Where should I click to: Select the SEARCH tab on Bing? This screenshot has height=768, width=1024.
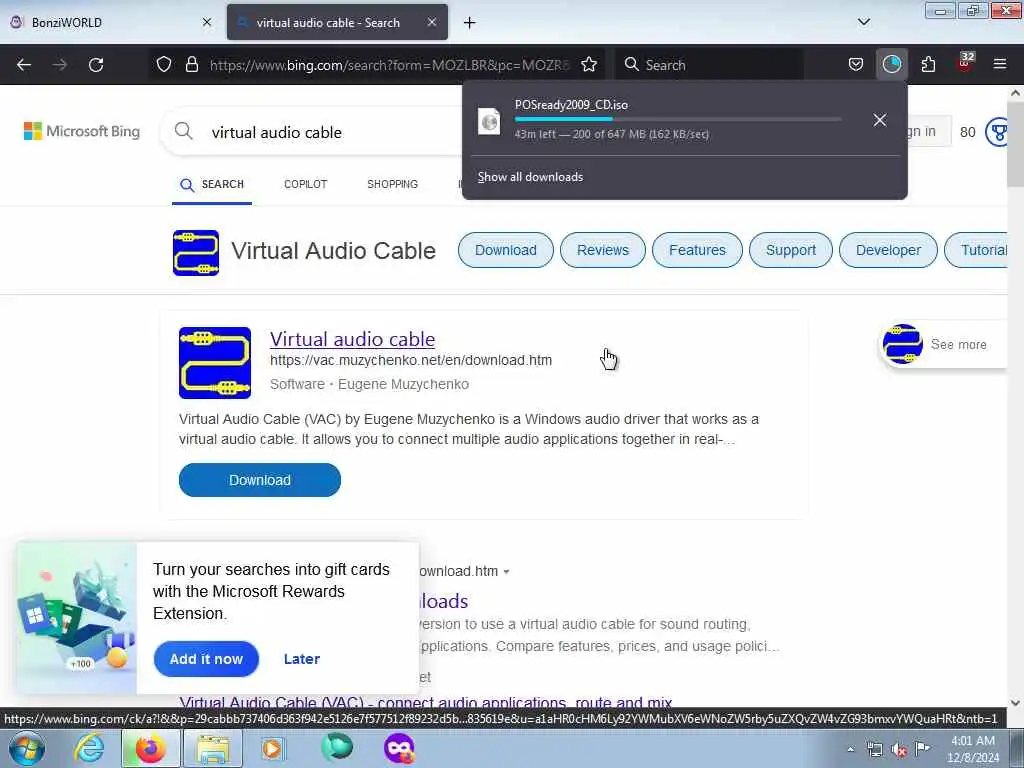[x=212, y=185]
